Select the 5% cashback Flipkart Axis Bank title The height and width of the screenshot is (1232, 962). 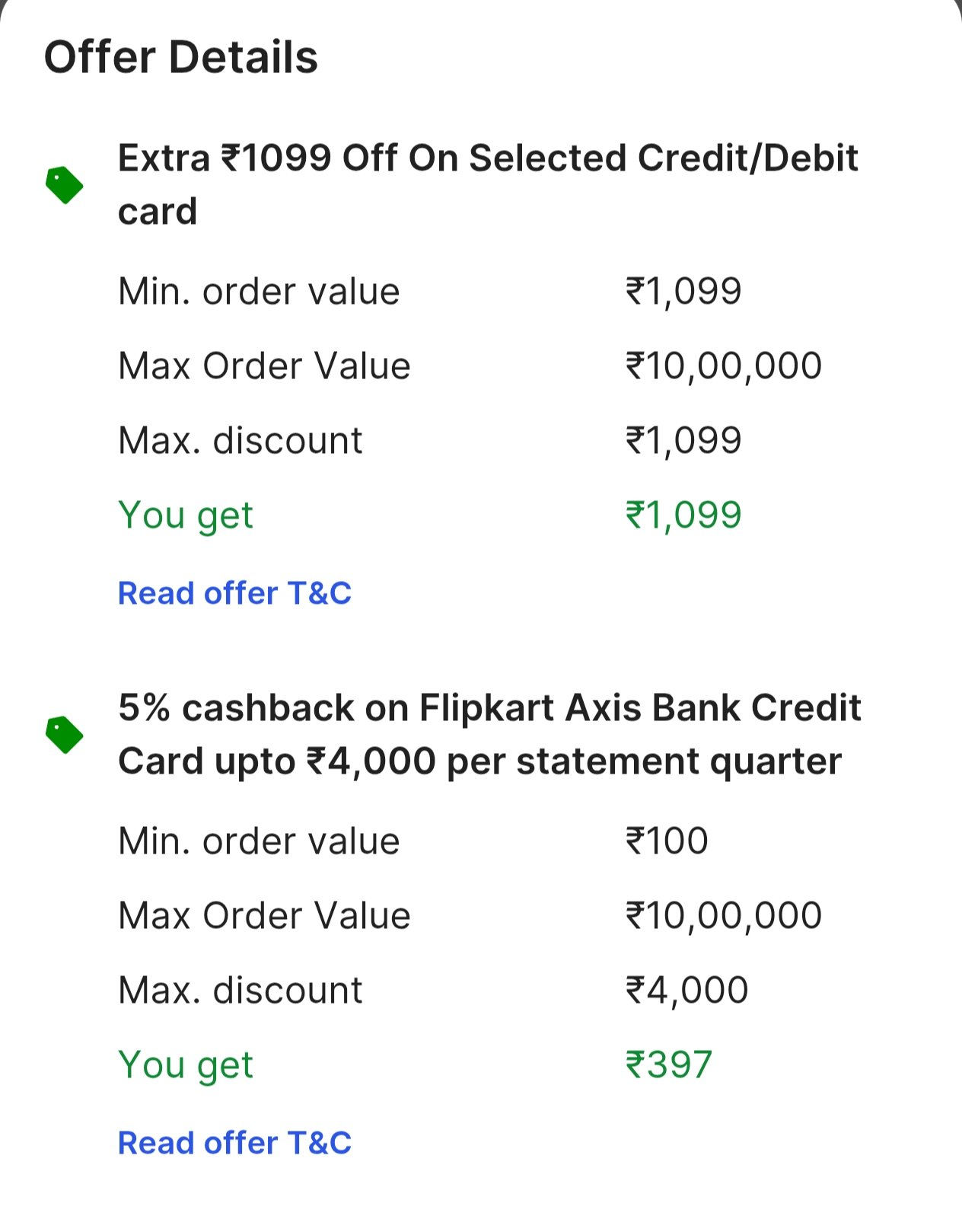pyautogui.click(x=489, y=734)
